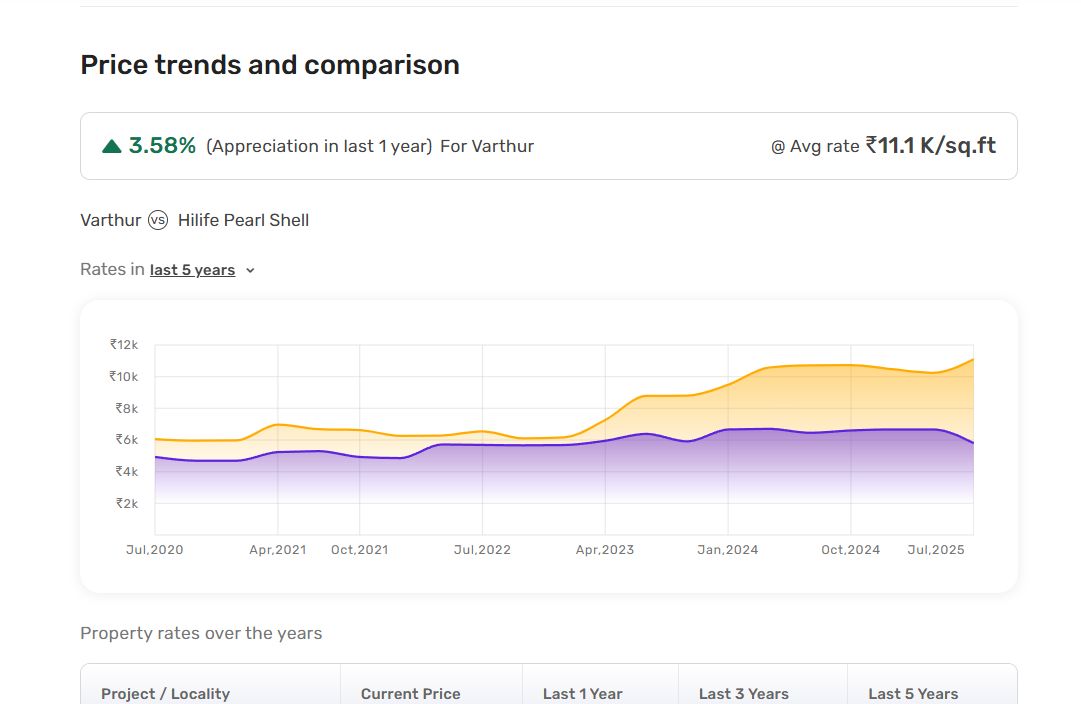Select the Varthur comparison label
Viewport: 1081px width, 704px height.
click(x=110, y=220)
